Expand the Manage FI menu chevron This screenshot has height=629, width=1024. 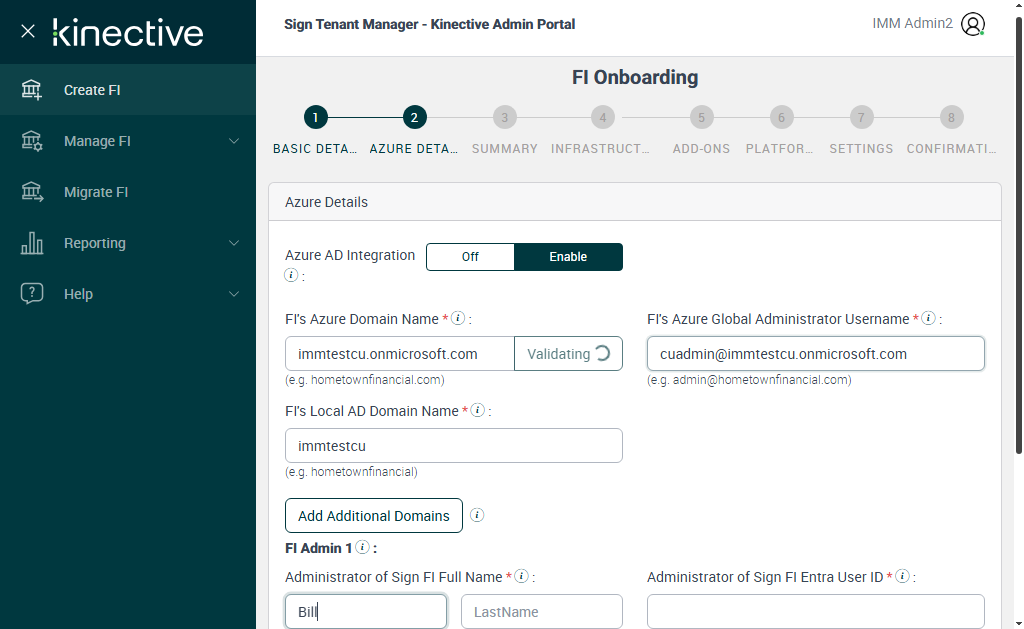pyautogui.click(x=234, y=141)
